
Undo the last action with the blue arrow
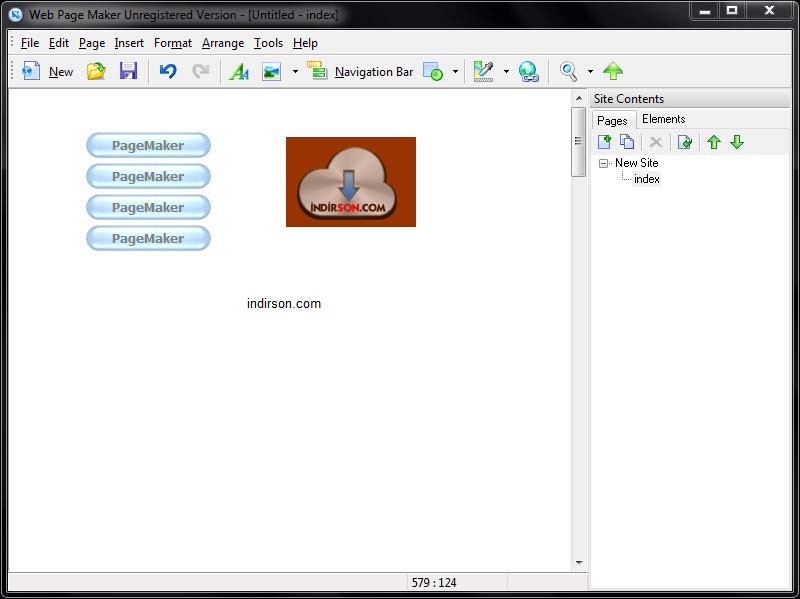tap(168, 71)
